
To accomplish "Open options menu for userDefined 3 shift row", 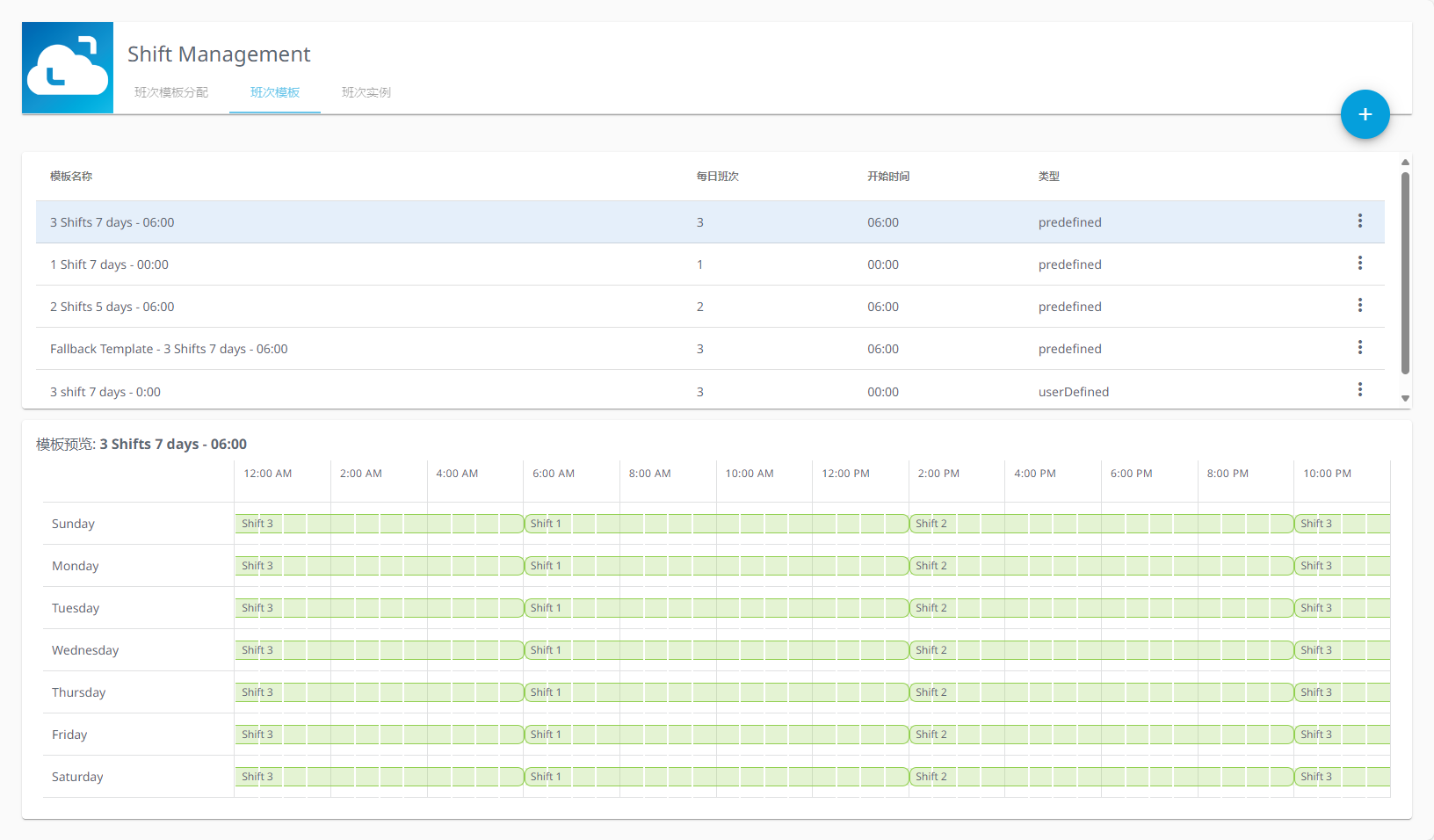I will (1359, 390).
